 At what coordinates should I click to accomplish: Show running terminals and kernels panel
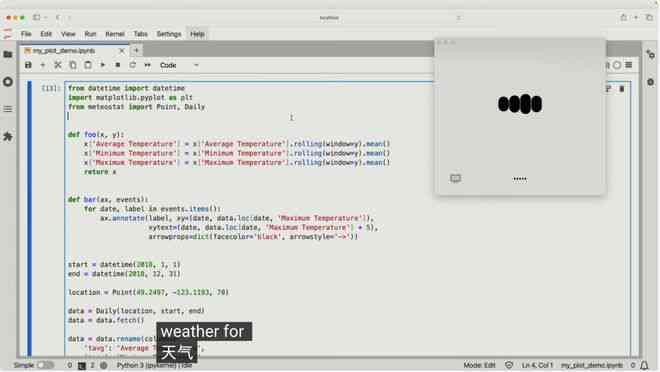[x=8, y=82]
